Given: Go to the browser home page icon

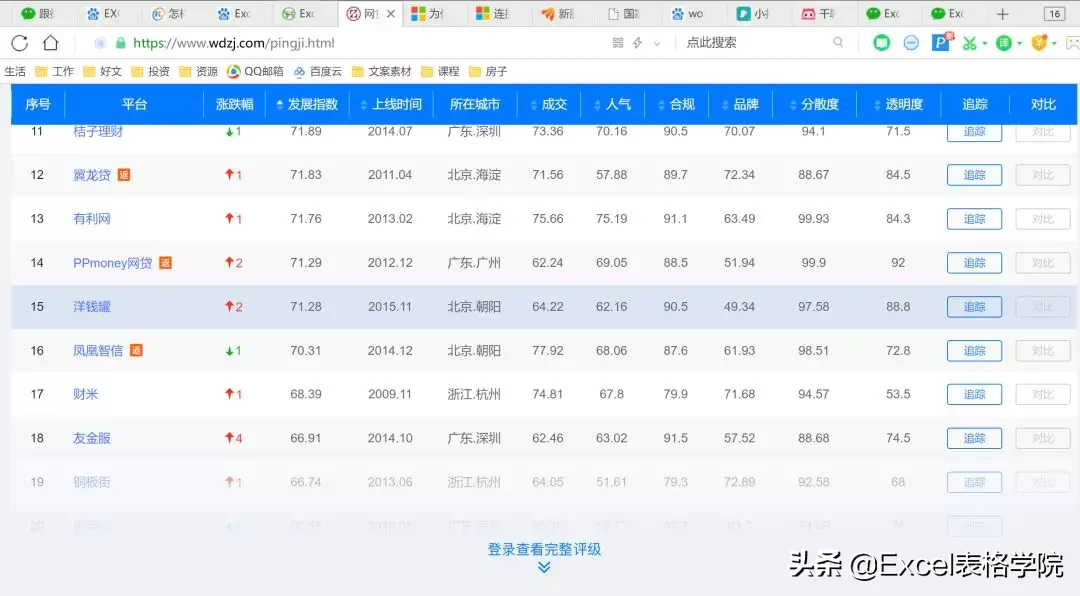Looking at the screenshot, I should (50, 43).
